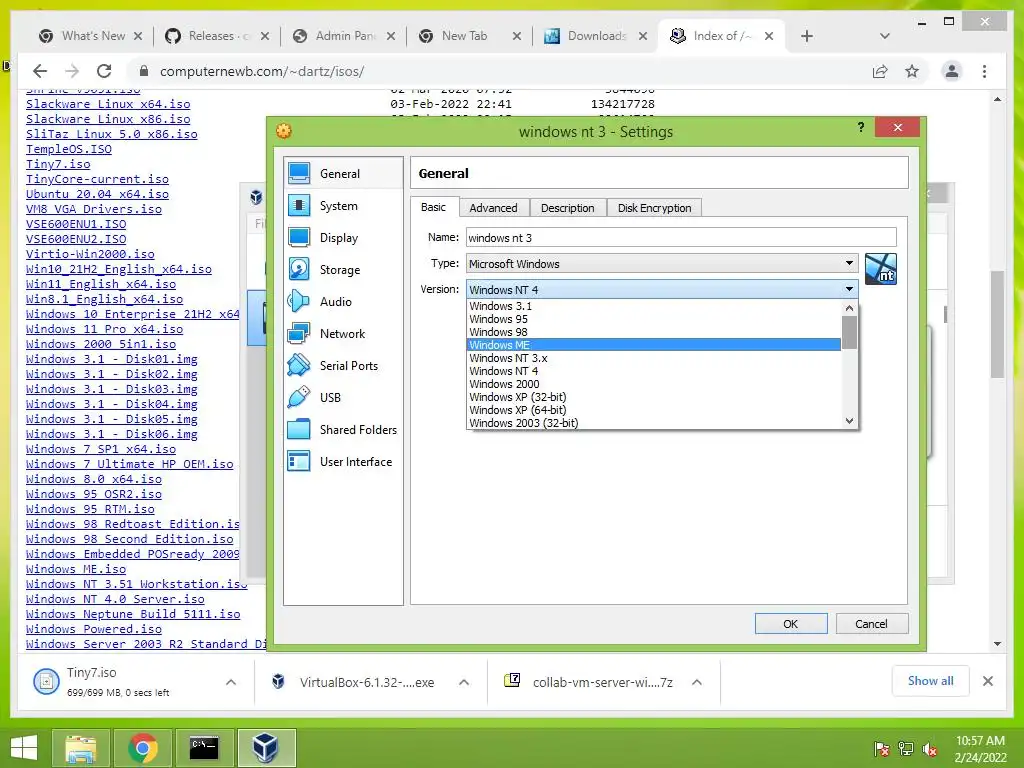Click the Name field containing windows nt 3

(x=681, y=238)
